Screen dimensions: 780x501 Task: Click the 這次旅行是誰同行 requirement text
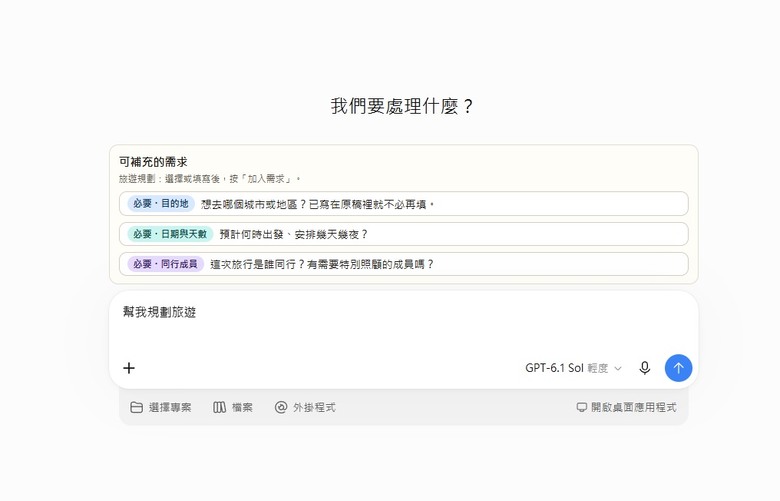point(322,265)
